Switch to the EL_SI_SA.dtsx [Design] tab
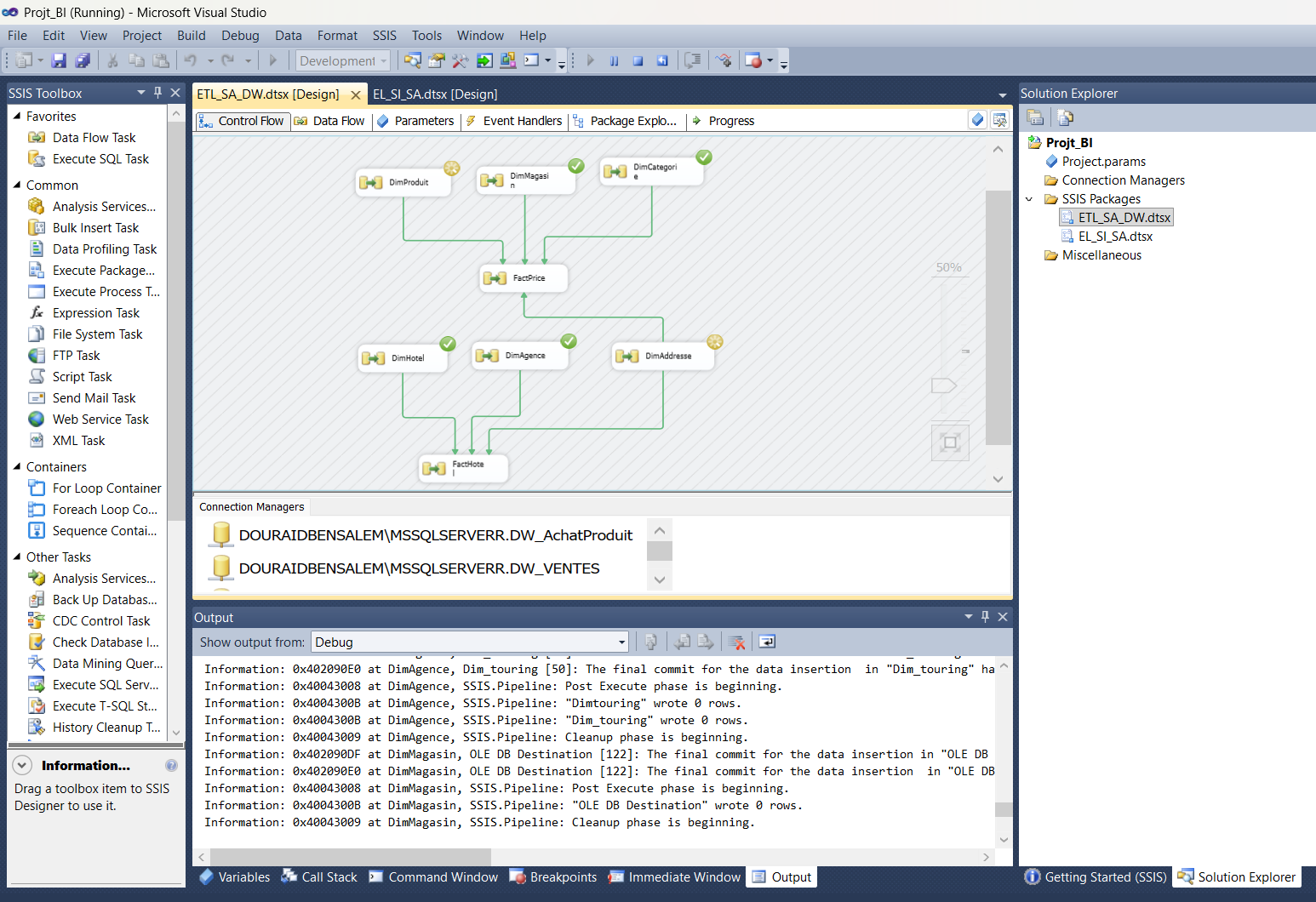 tap(435, 94)
